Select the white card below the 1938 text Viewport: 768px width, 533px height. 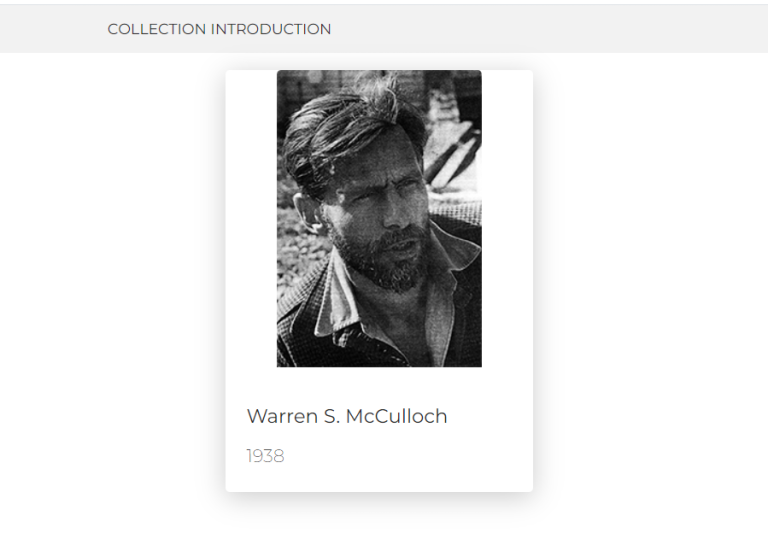point(379,478)
